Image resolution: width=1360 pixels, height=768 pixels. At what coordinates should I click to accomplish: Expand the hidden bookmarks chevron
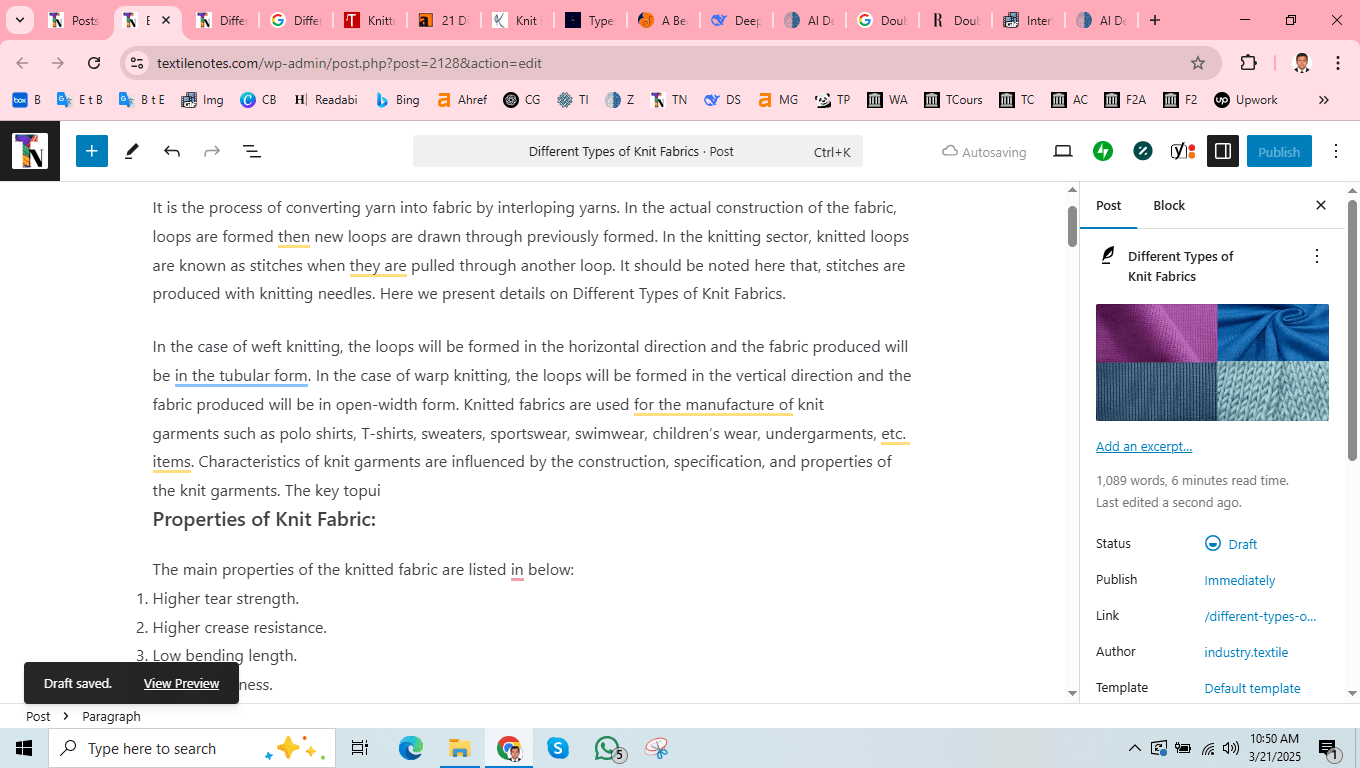(1323, 100)
